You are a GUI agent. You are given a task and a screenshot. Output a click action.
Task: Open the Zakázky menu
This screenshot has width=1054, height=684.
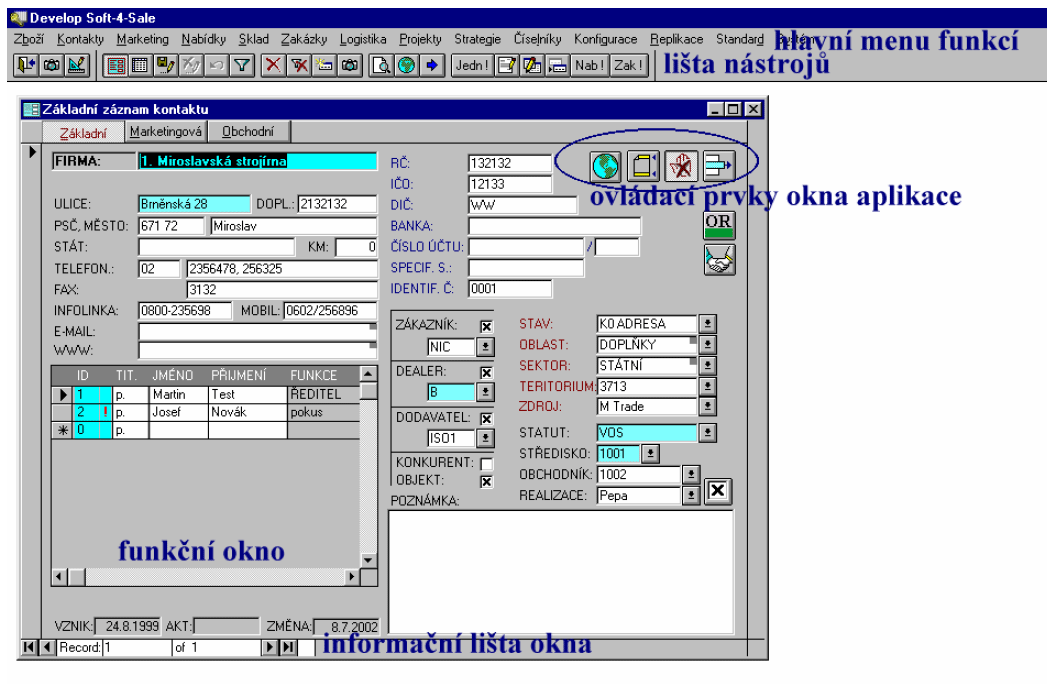[x=304, y=40]
